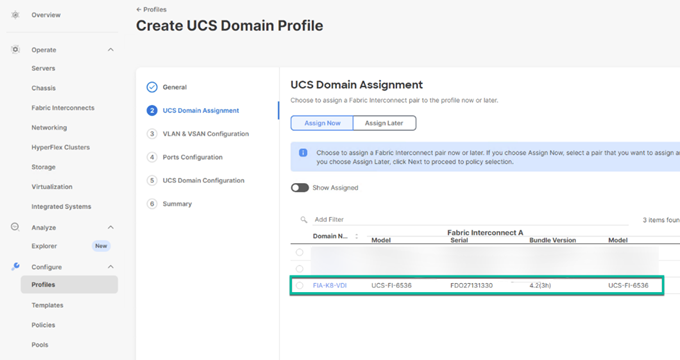Click the Add Filter input field
Screen dimensions: 680x360
coord(471,219)
